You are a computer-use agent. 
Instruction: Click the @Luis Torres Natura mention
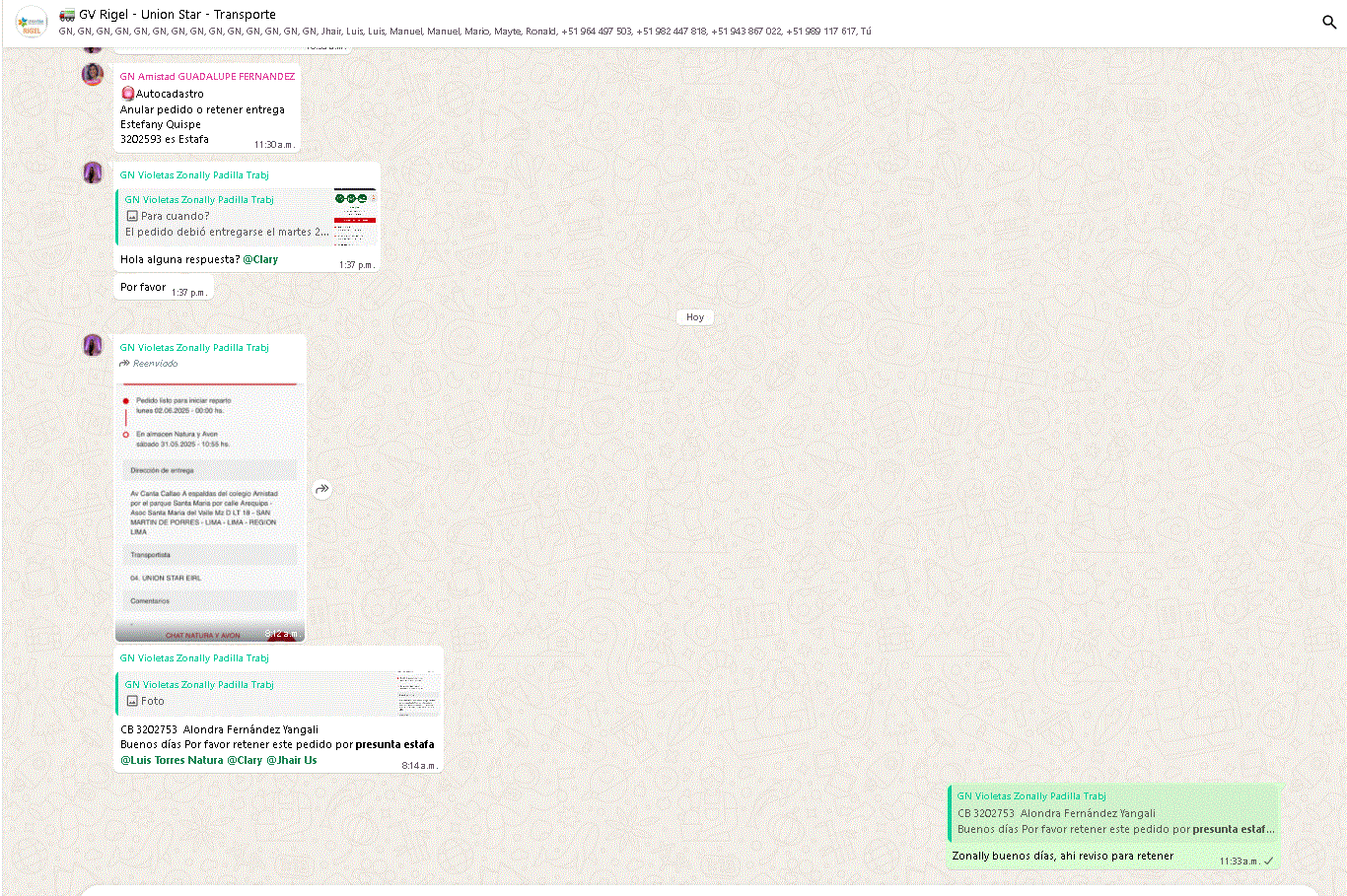tap(172, 760)
